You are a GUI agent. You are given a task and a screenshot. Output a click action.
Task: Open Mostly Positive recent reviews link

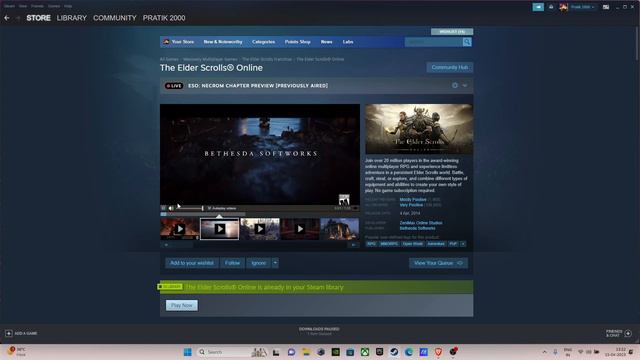[413, 200]
